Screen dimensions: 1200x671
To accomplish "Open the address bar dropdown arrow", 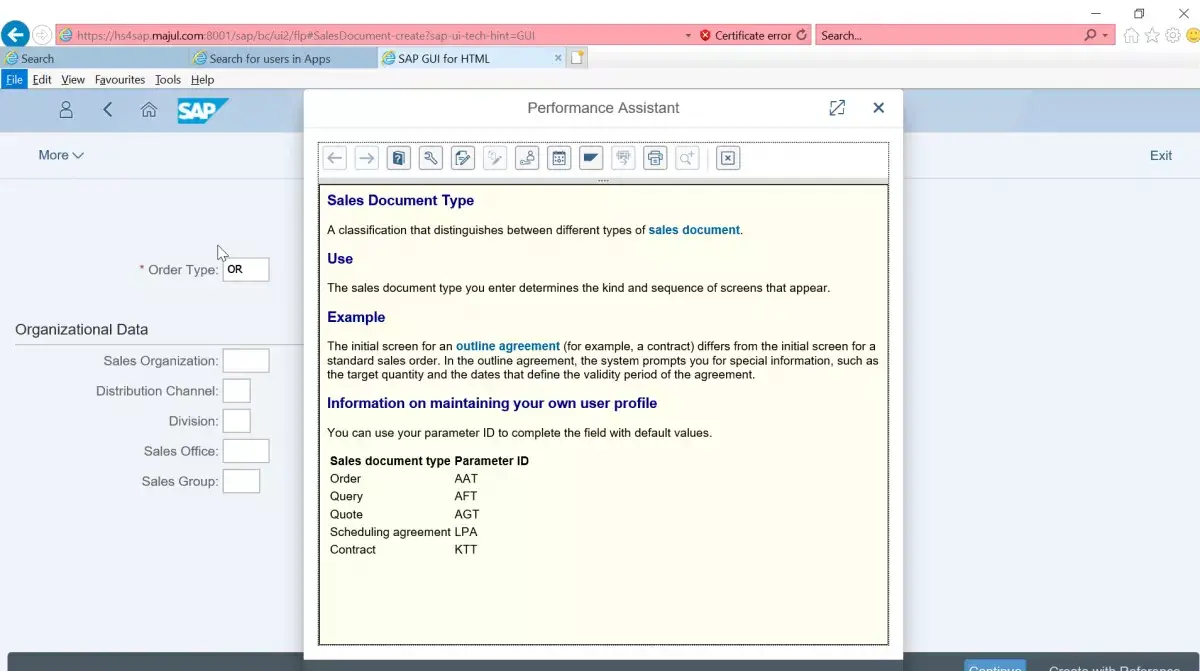I will pyautogui.click(x=688, y=35).
